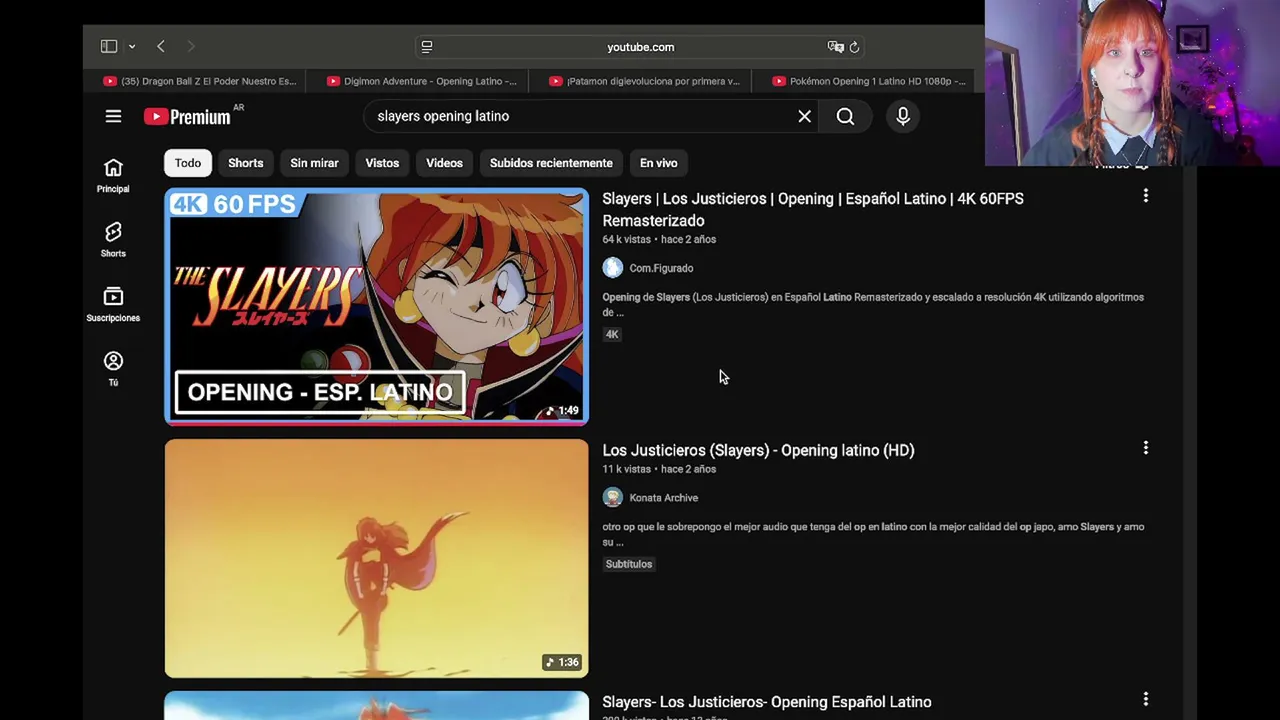Select the Vistos filter chip
The width and height of the screenshot is (1280, 720).
click(382, 163)
